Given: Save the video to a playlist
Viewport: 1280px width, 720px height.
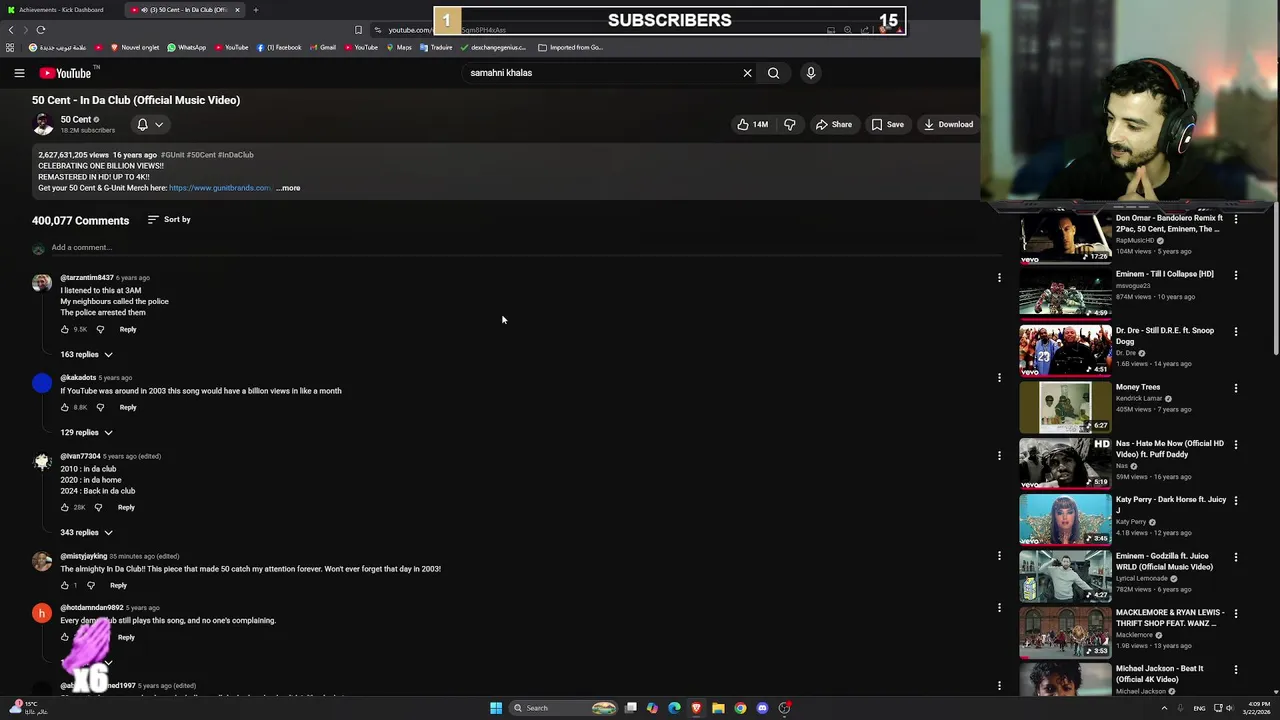Looking at the screenshot, I should click(887, 125).
